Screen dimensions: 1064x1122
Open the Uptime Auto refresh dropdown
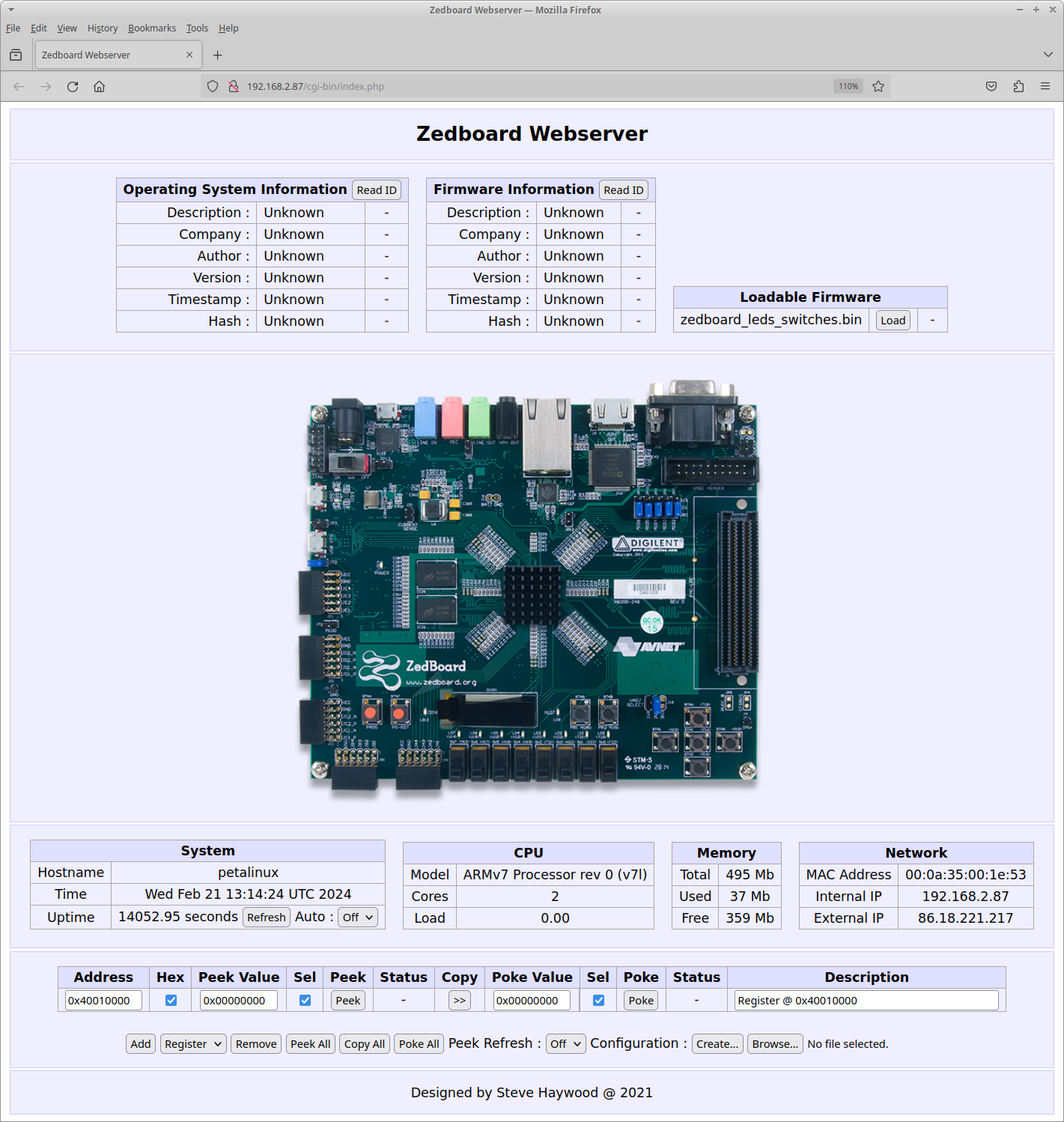point(358,918)
